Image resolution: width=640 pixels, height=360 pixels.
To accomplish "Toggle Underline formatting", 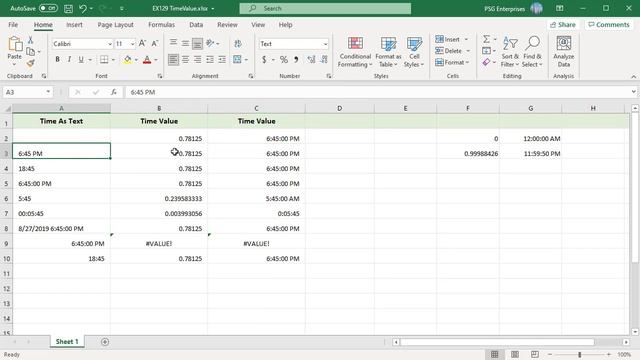I will tap(81, 60).
